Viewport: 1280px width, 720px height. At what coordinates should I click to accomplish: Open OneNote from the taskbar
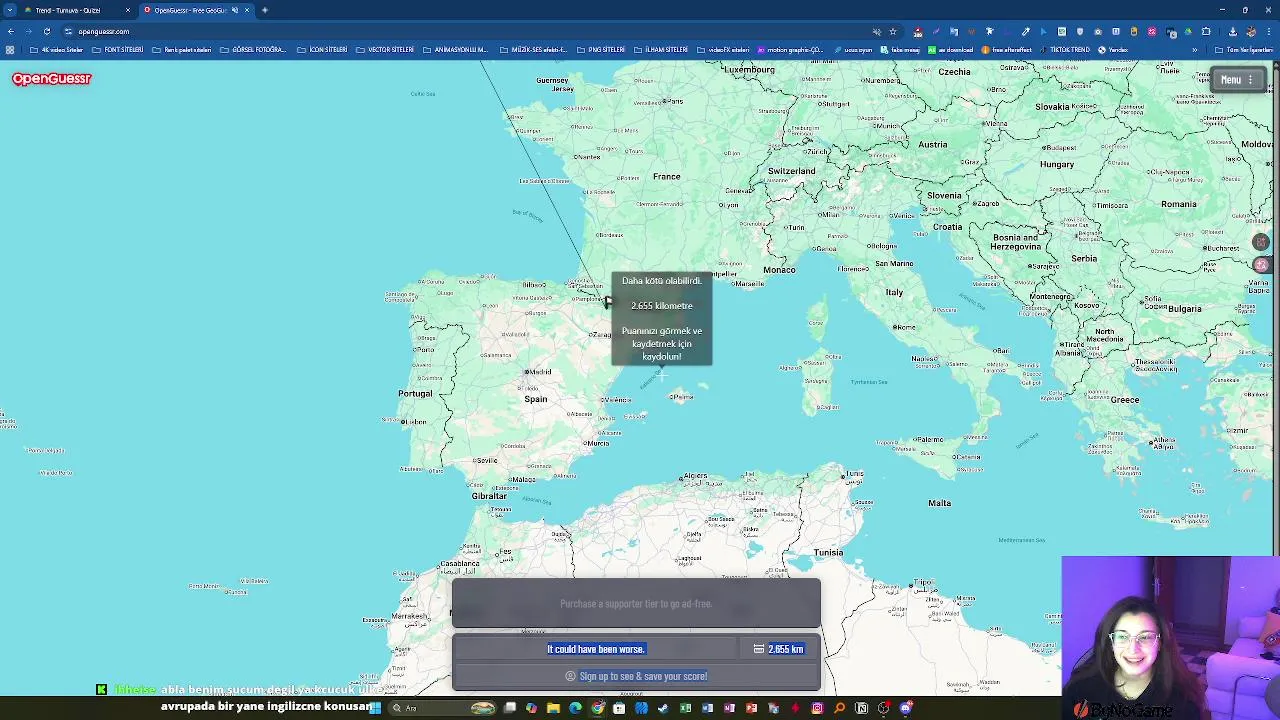tap(729, 708)
